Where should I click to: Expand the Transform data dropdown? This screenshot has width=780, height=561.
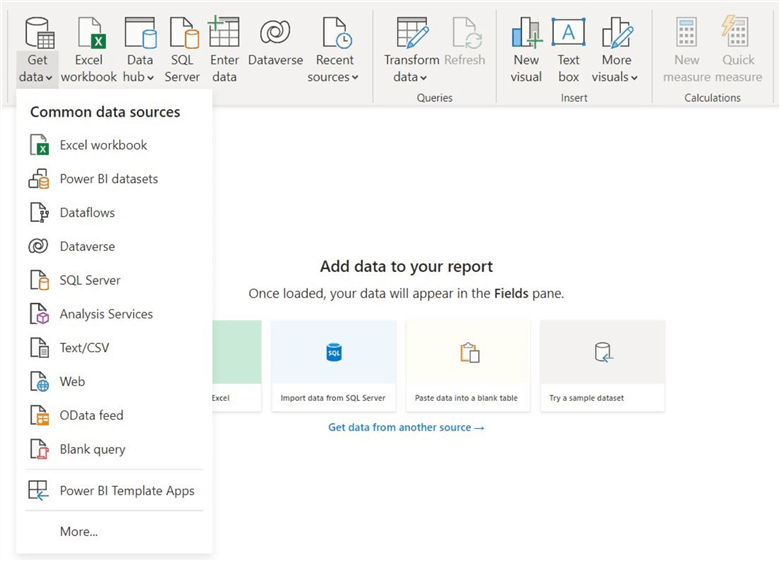coord(411,77)
